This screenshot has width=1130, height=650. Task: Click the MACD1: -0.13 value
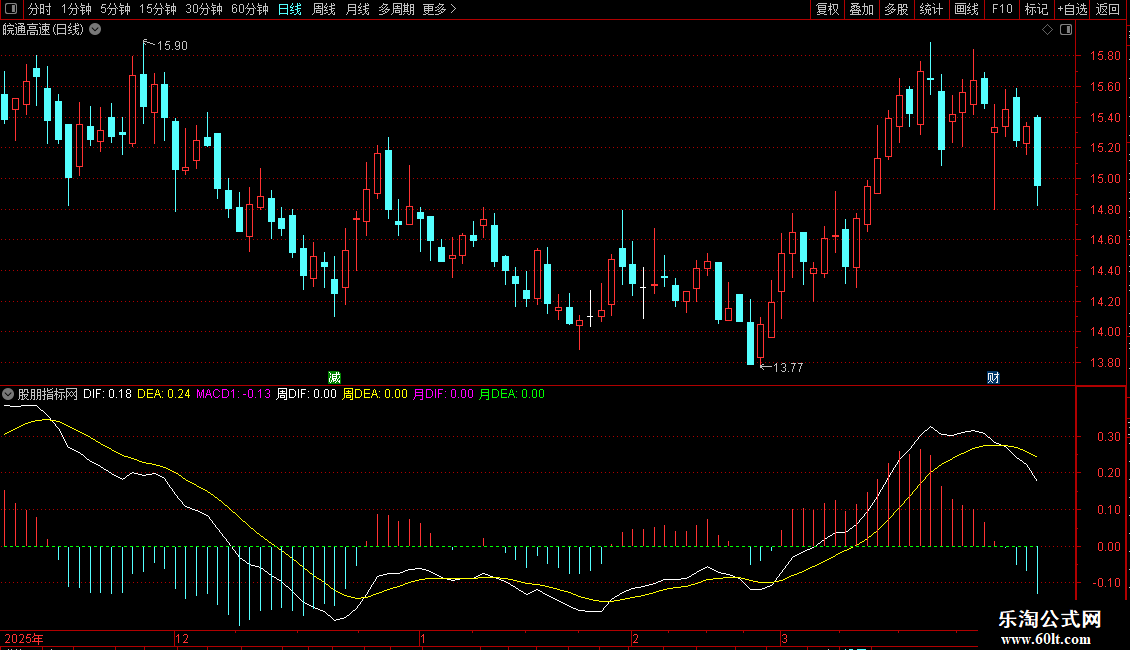pos(233,394)
